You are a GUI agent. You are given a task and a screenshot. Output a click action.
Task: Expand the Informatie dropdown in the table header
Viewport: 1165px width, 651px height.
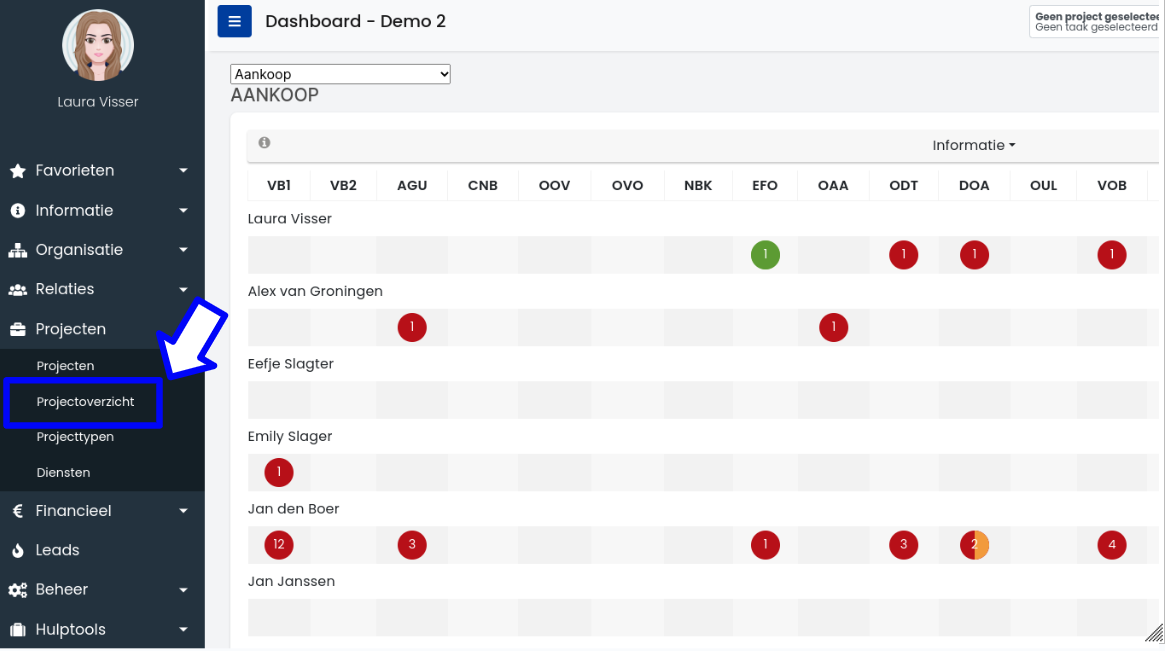click(x=973, y=145)
